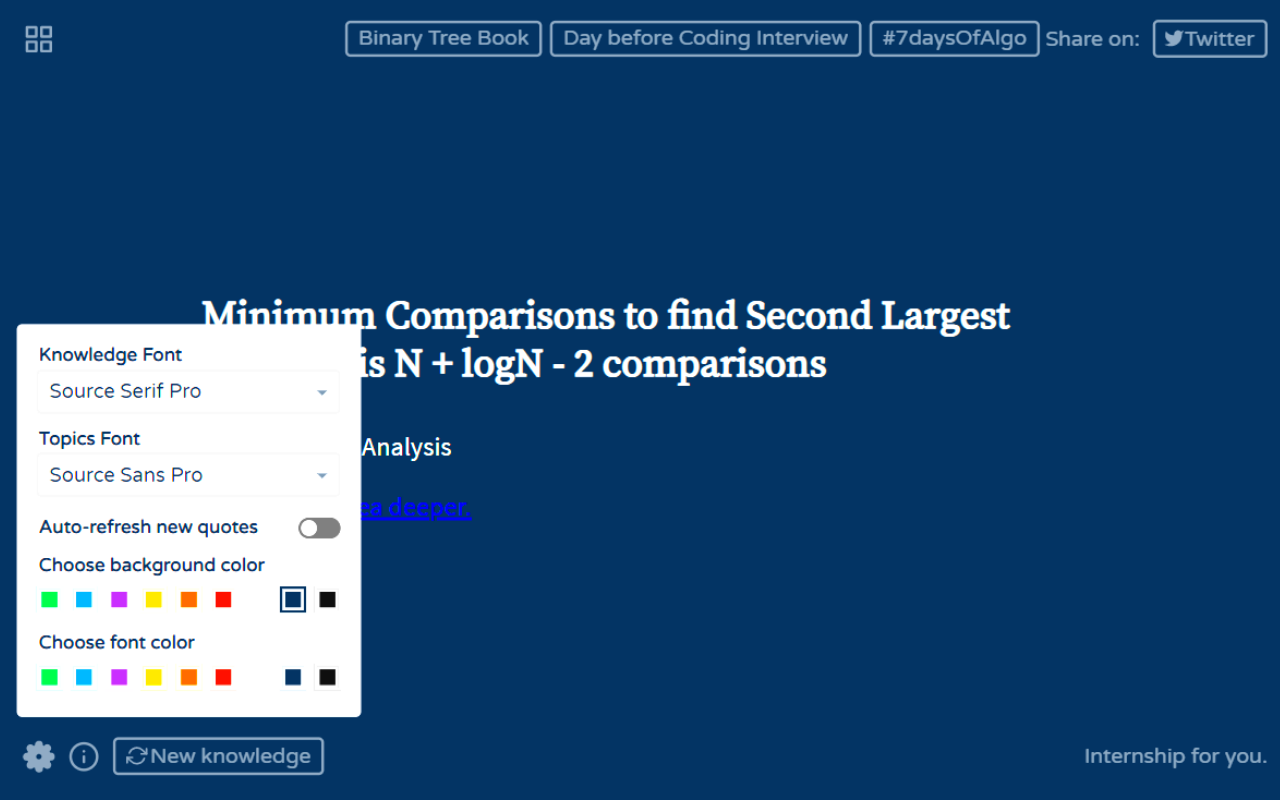Click Internship for you link
The width and height of the screenshot is (1280, 800).
[1175, 756]
